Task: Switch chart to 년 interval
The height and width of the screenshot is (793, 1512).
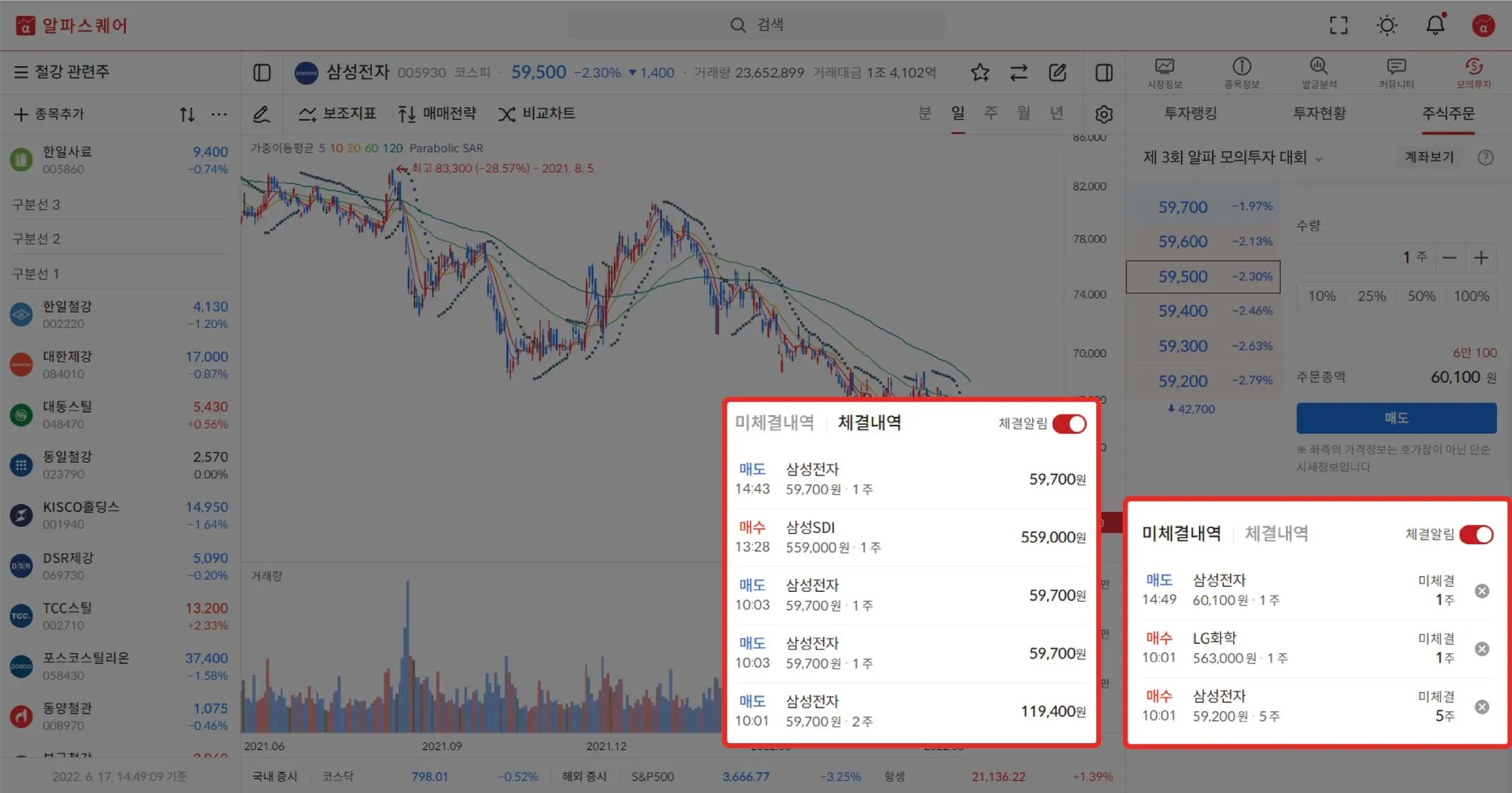Action: pyautogui.click(x=1057, y=113)
